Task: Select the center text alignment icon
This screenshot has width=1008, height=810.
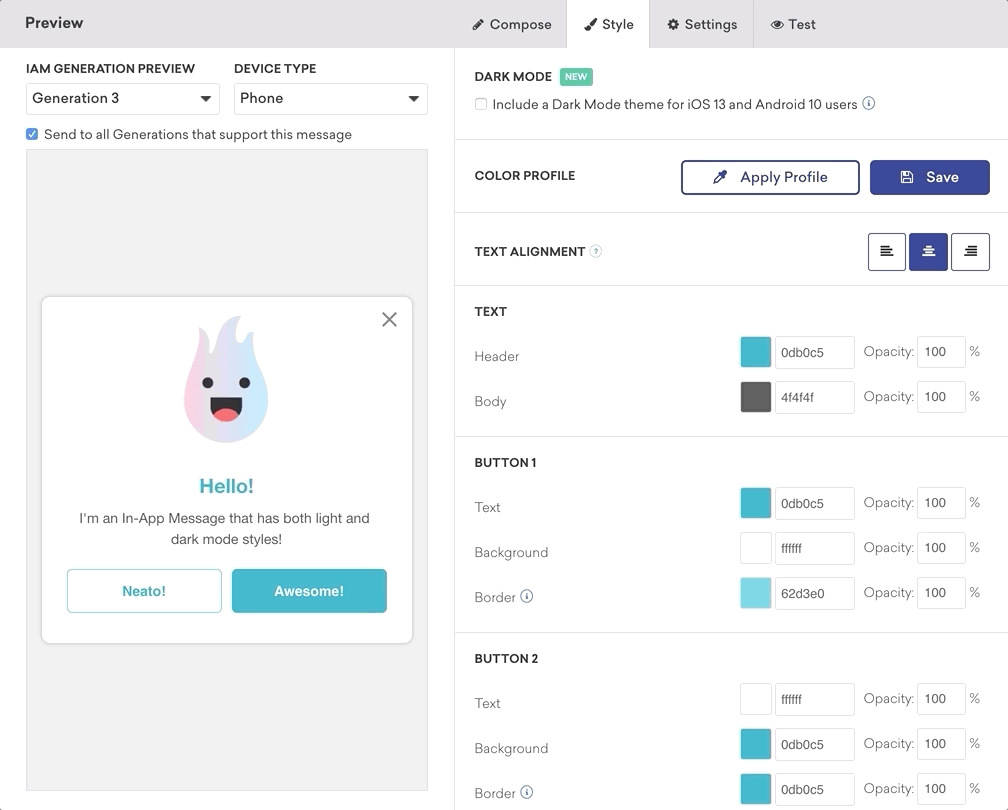Action: tap(928, 252)
